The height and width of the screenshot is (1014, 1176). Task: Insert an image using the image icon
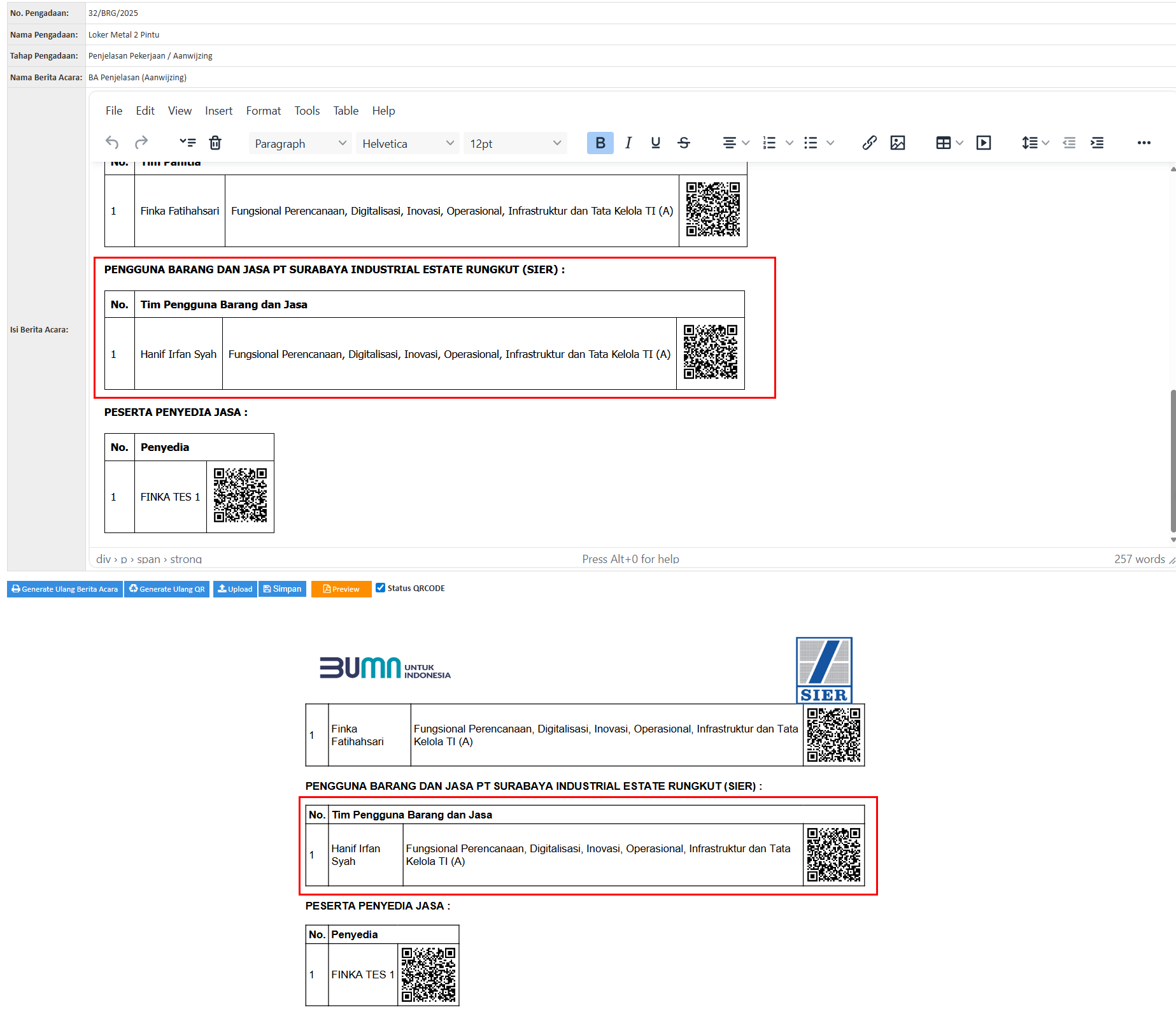click(x=898, y=143)
